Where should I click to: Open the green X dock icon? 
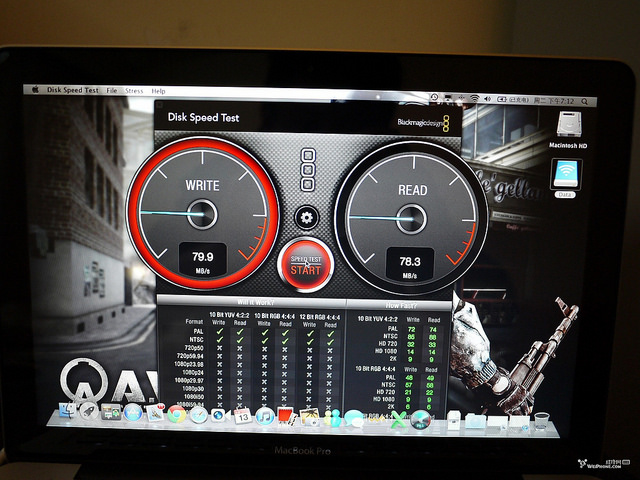click(x=398, y=420)
